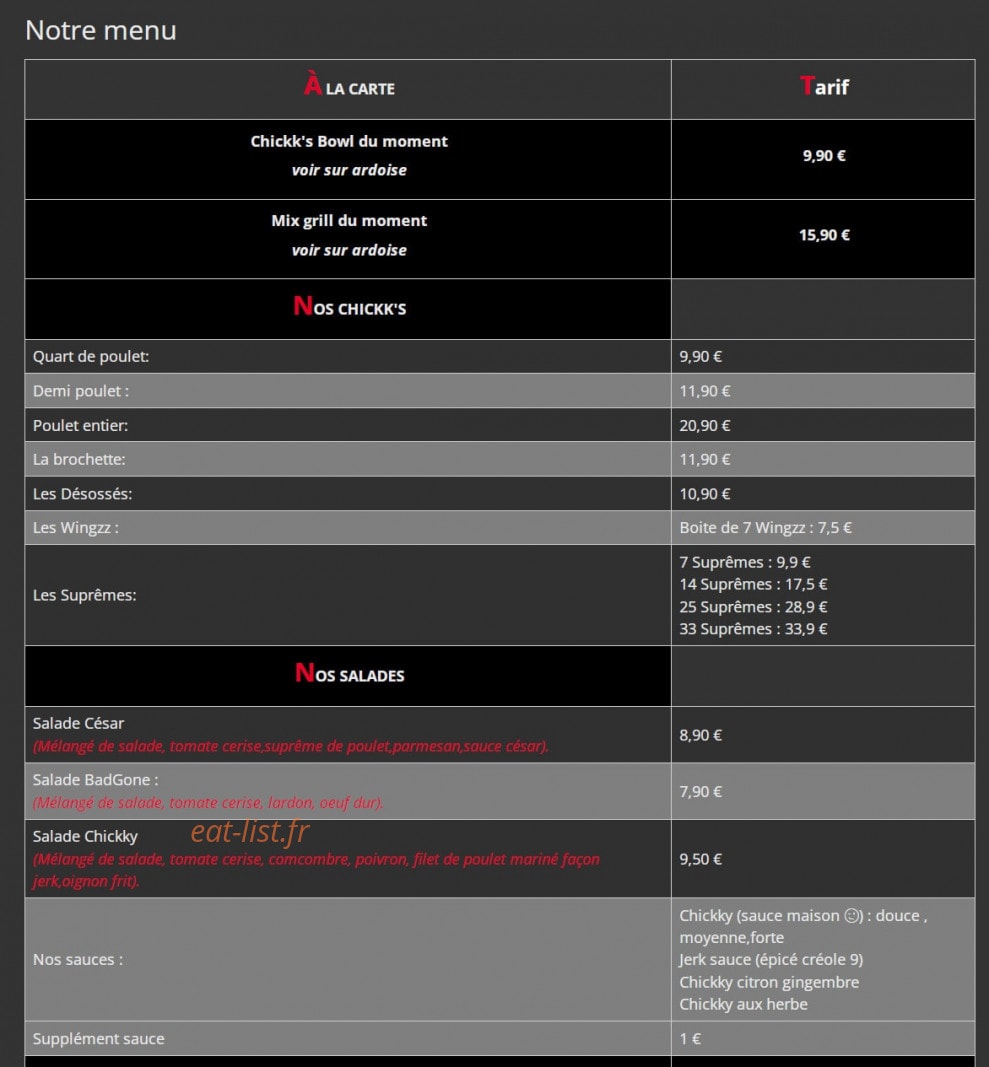Viewport: 989px width, 1067px height.
Task: Select the Mix grill du moment entry
Action: [348, 235]
